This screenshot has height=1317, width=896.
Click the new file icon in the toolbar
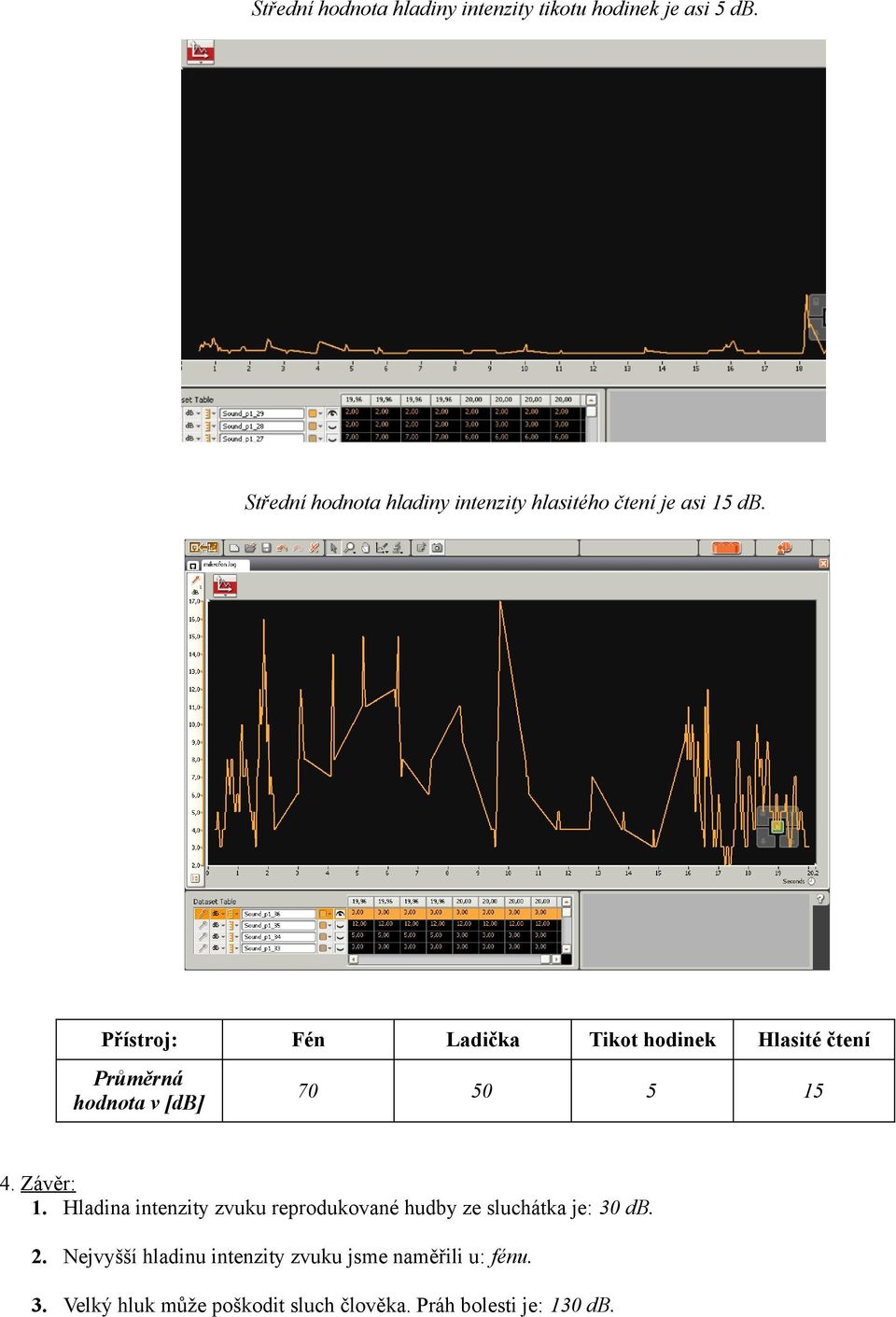point(234,548)
